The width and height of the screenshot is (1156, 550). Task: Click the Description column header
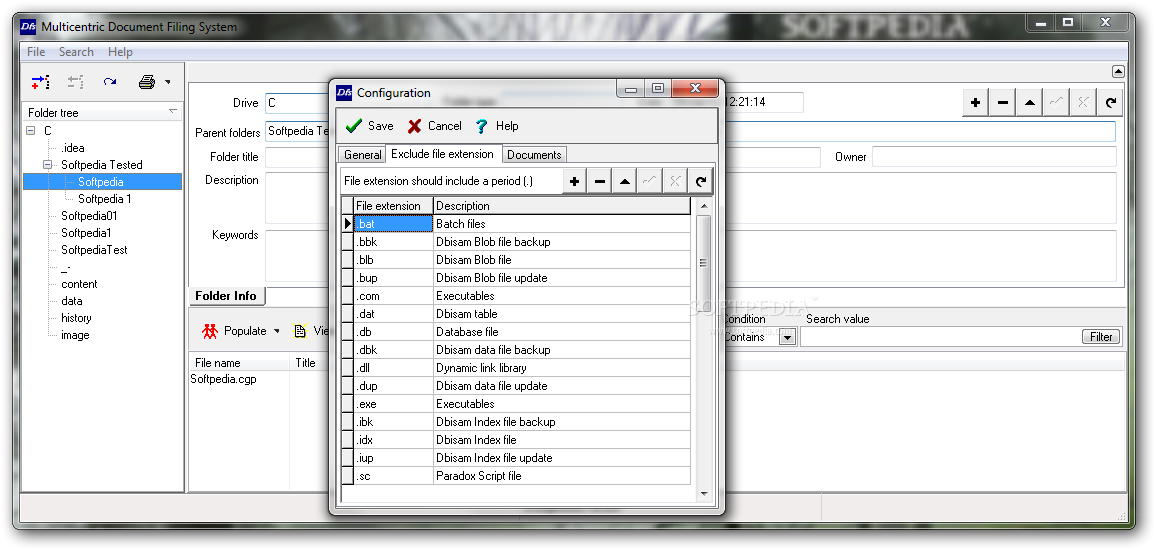(562, 206)
